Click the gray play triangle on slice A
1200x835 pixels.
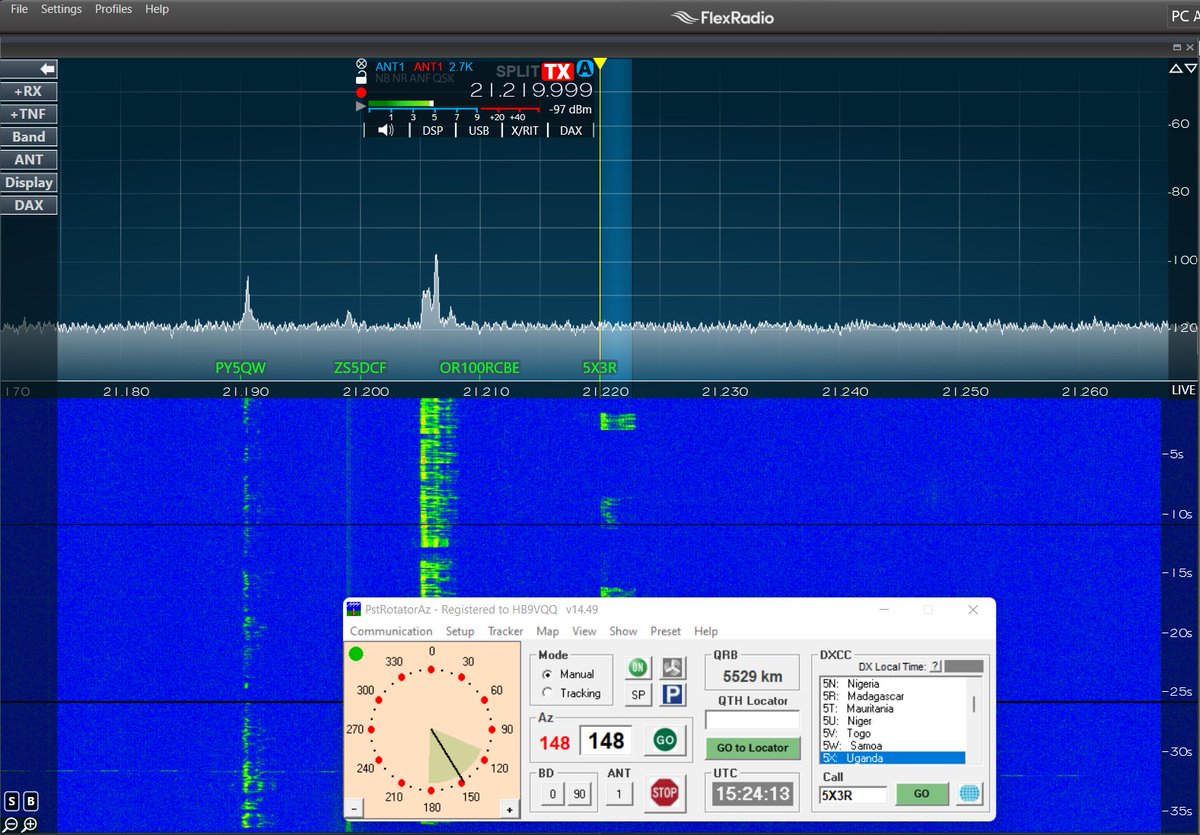(361, 105)
